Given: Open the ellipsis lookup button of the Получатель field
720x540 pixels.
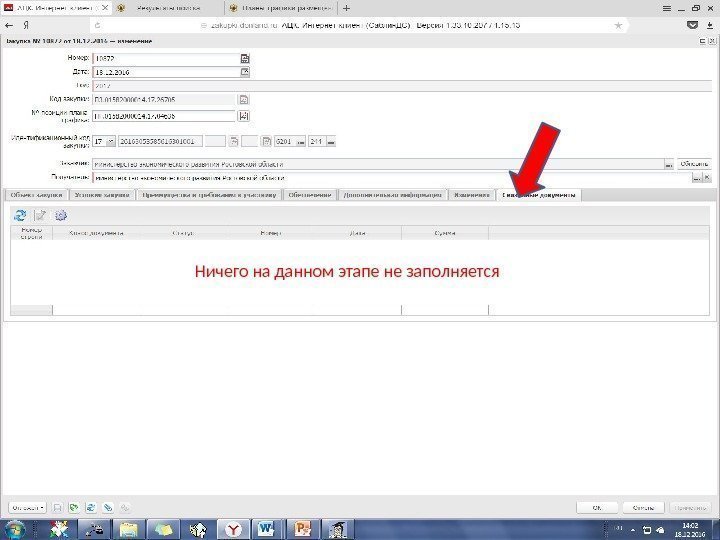Looking at the screenshot, I should 697,178.
